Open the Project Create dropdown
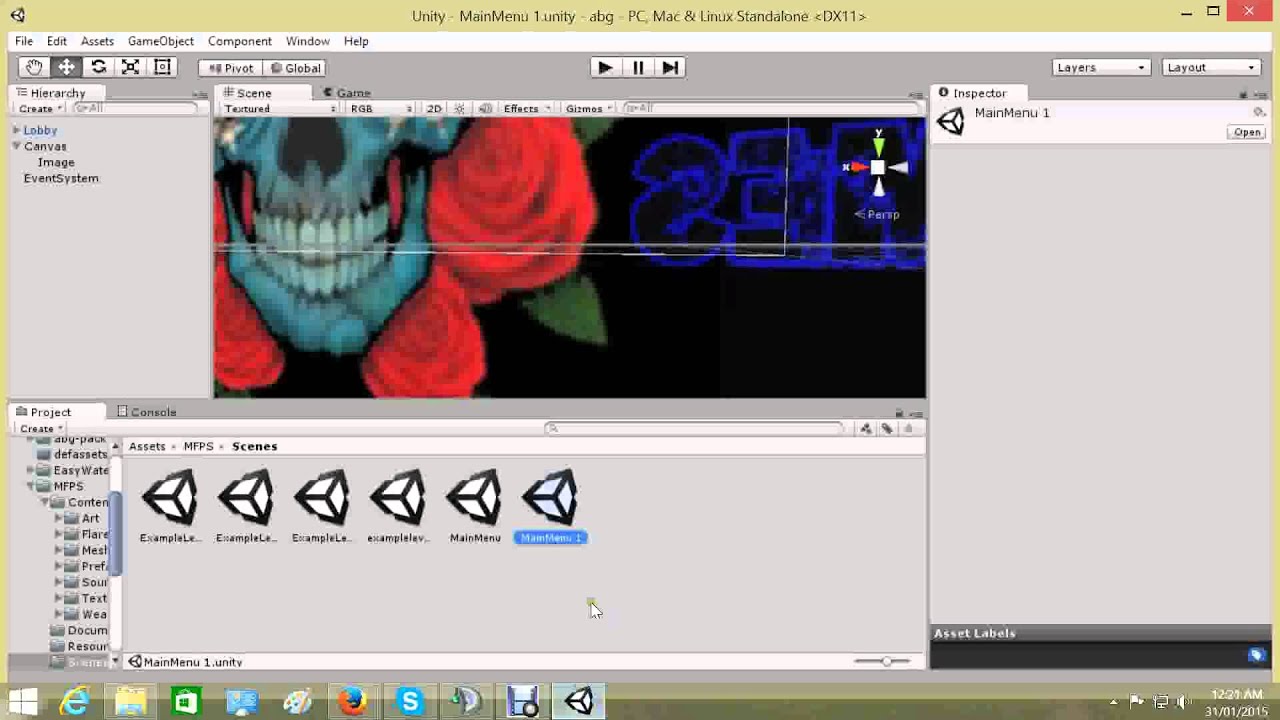The image size is (1280, 720). pyautogui.click(x=41, y=428)
